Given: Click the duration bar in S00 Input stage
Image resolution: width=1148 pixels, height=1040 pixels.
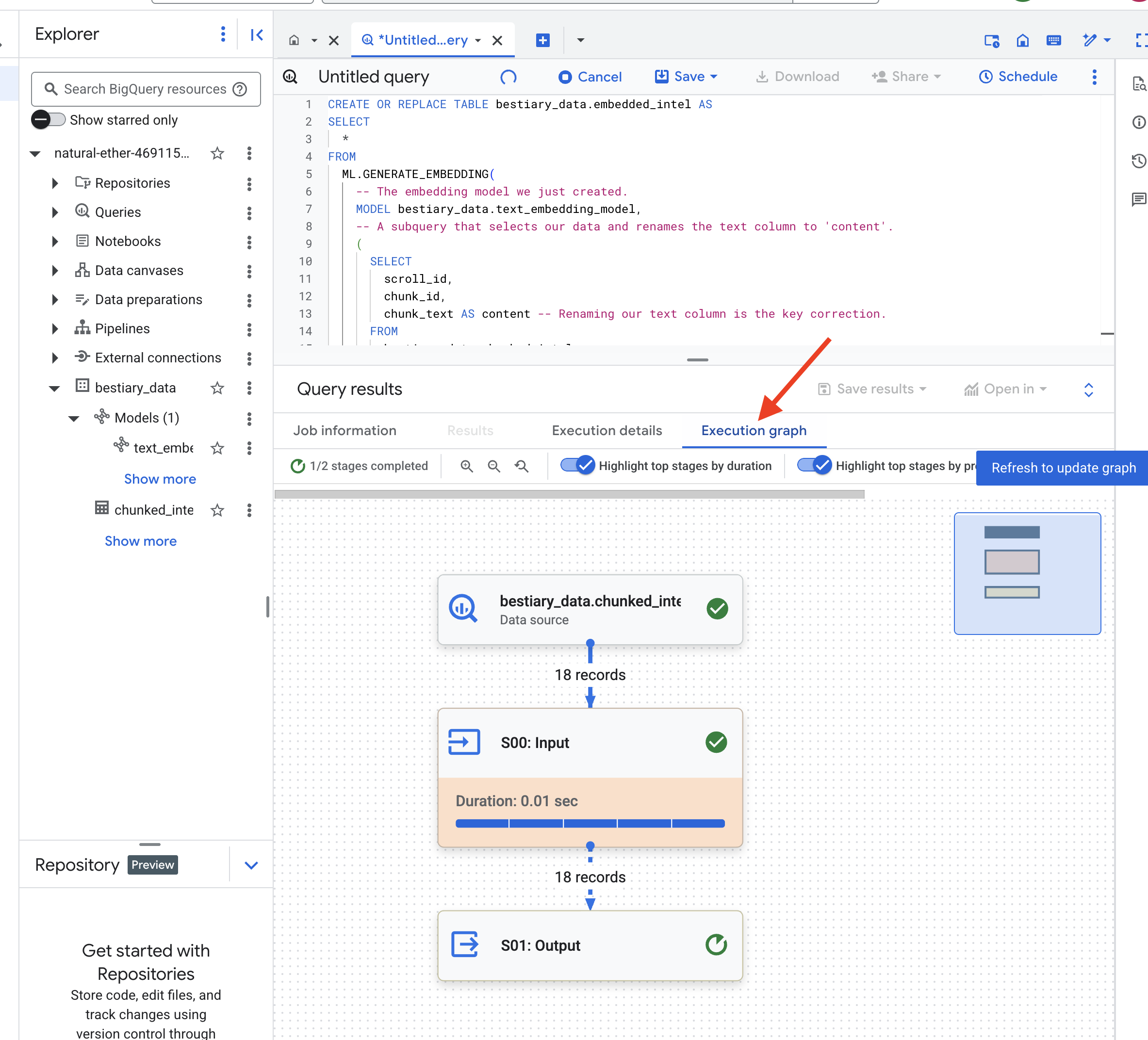Looking at the screenshot, I should 590,823.
